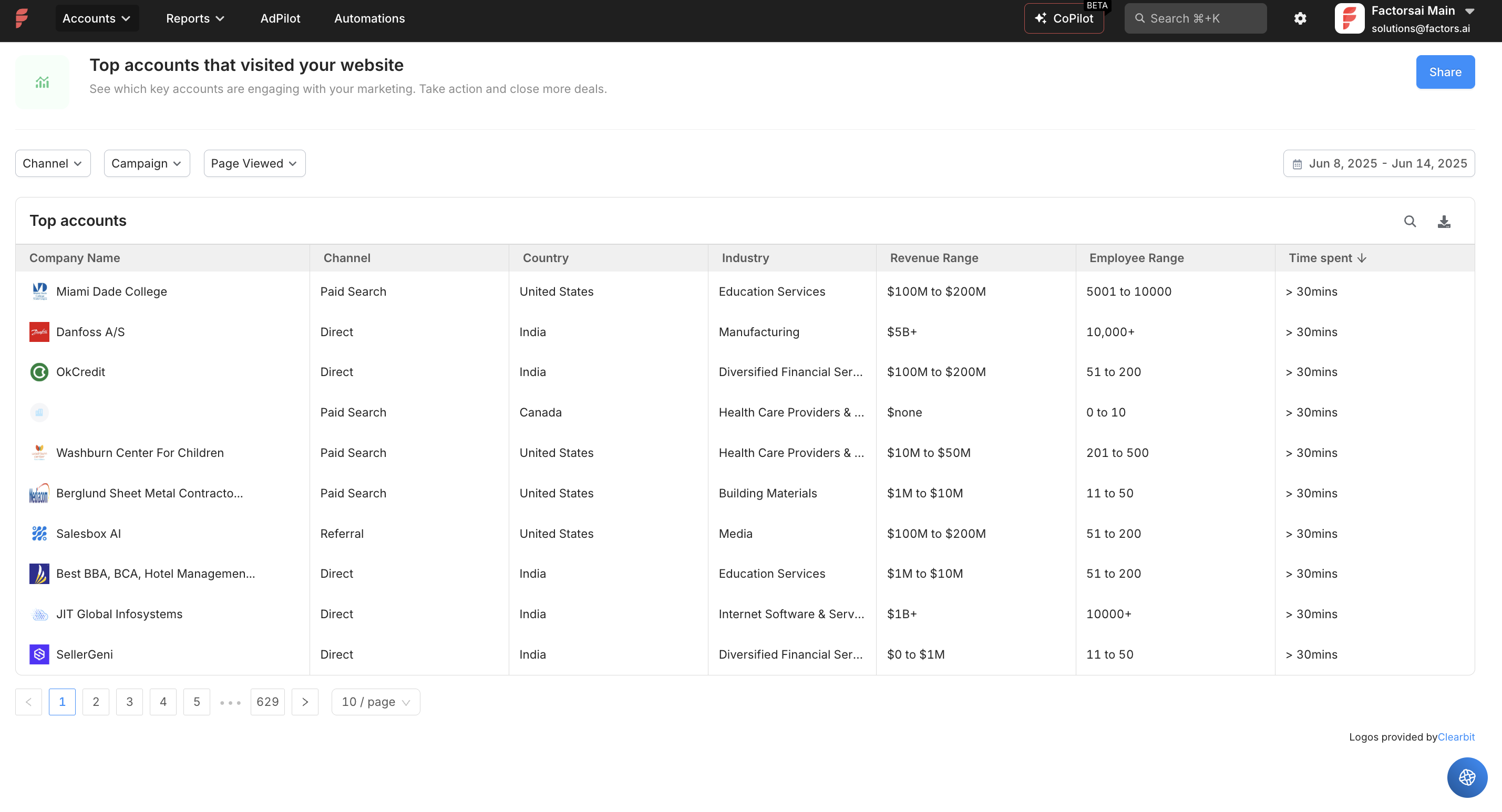The image size is (1502, 812).
Task: Download the Top accounts table data
Action: pyautogui.click(x=1444, y=222)
